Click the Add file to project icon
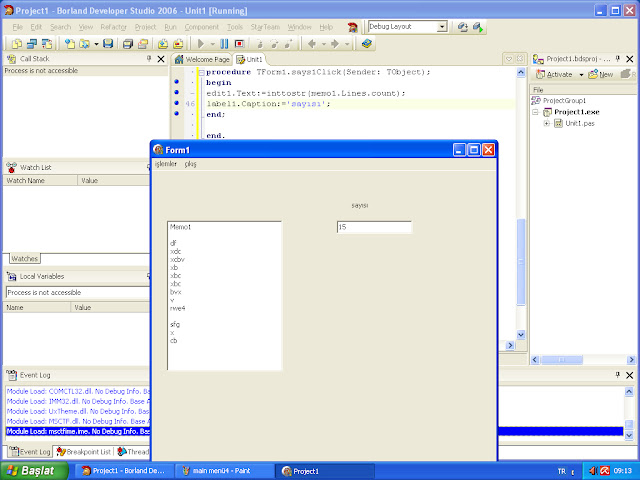 163,44
